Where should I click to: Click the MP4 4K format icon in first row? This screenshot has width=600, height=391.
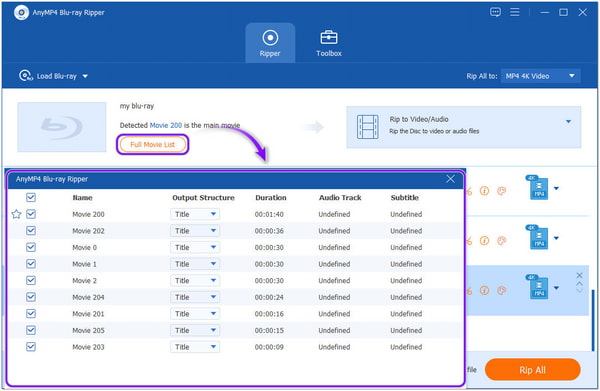[x=538, y=187]
